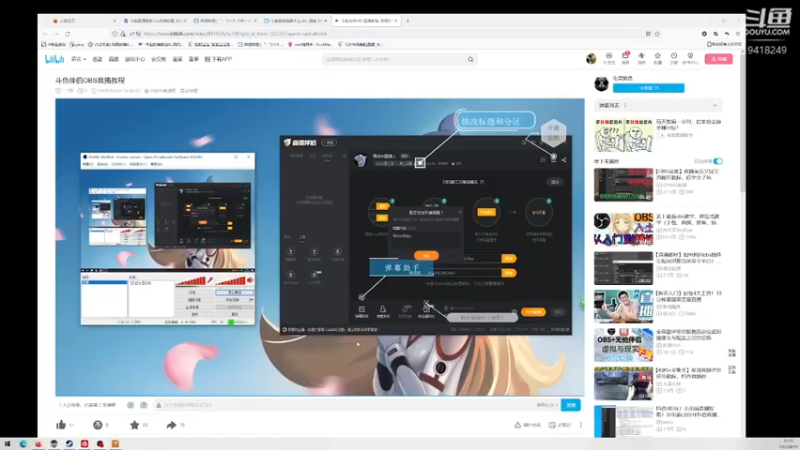This screenshot has height=450, width=800.
Task: Bookmark page with address bar star icon
Action: point(657,34)
